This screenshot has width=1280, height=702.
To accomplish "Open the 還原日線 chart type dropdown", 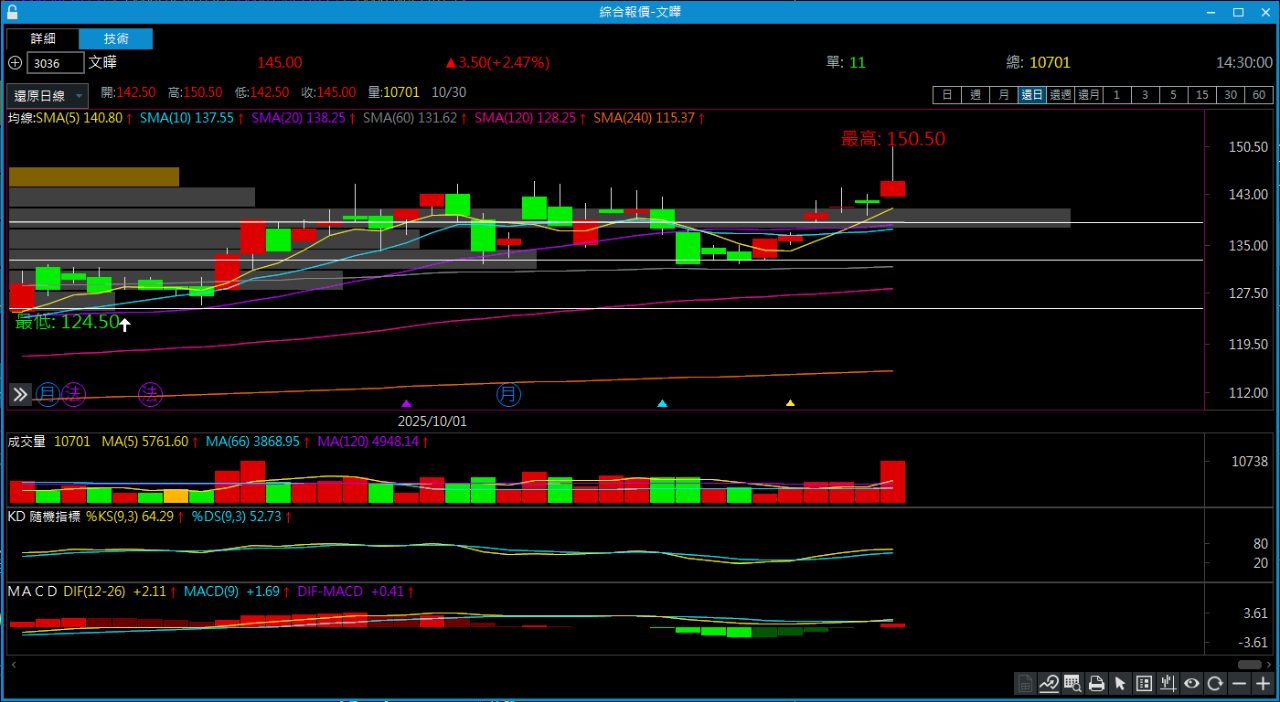I will 48,96.
